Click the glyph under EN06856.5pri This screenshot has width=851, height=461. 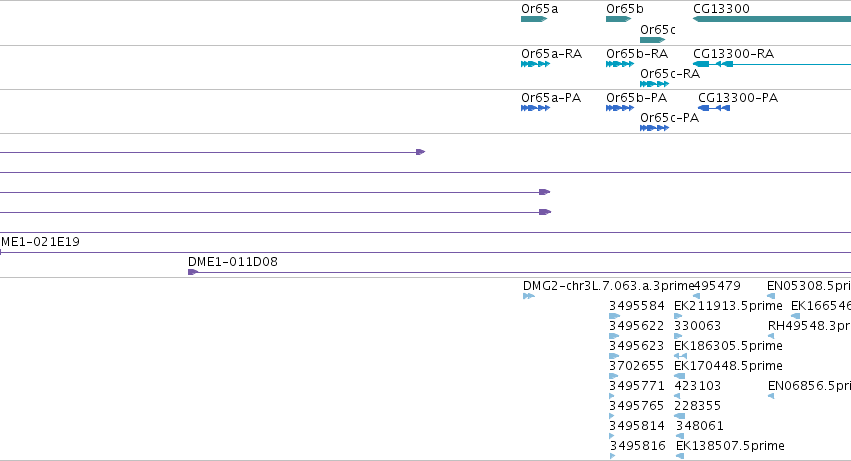click(771, 396)
